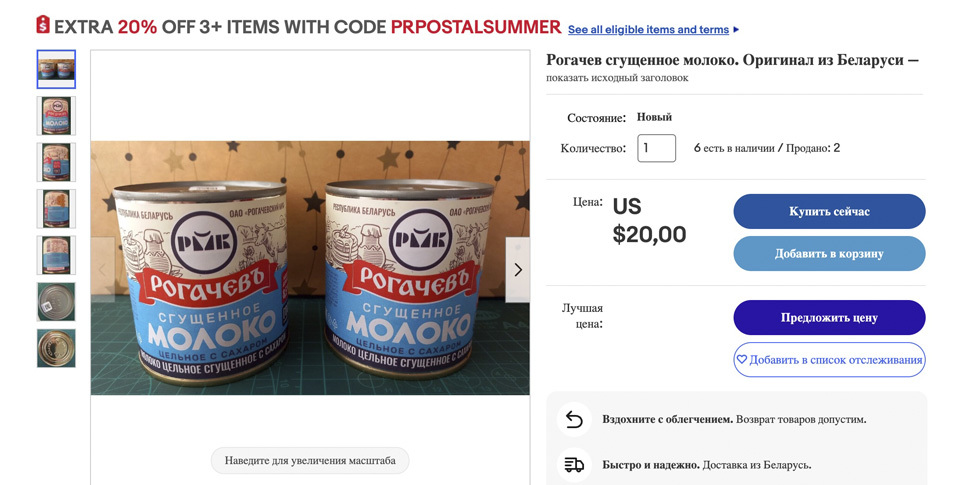Click Добавить в корзину button
The width and height of the screenshot is (970, 485).
[x=829, y=254]
